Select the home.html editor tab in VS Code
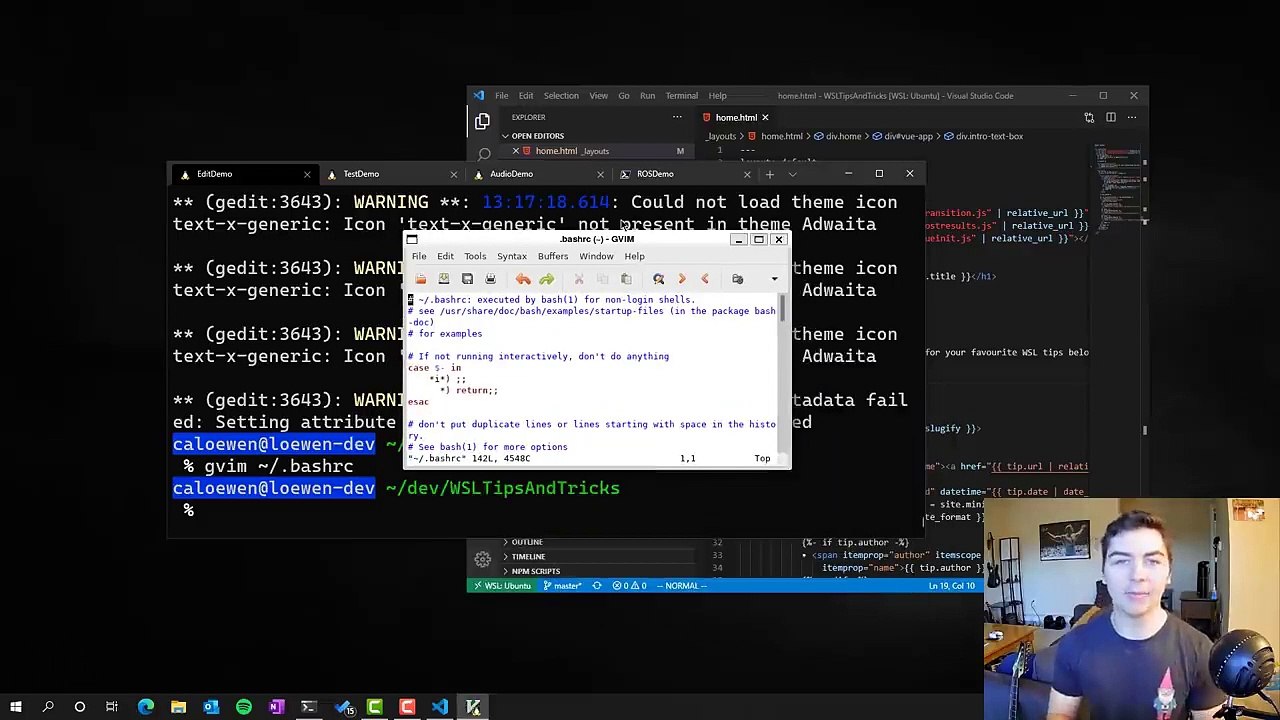1280x720 pixels. [736, 118]
